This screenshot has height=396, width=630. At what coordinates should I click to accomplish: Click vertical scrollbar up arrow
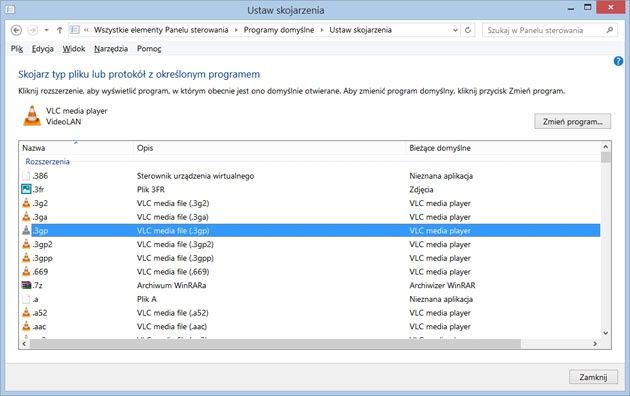[x=606, y=146]
